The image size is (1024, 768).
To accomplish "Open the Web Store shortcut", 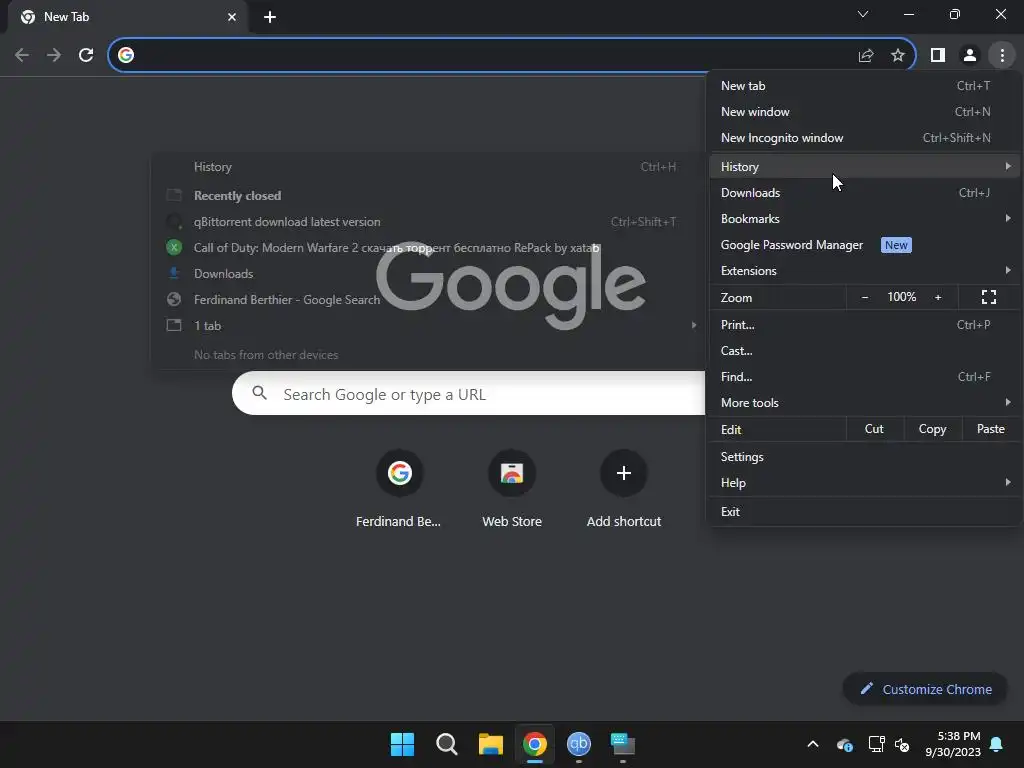I will click(512, 489).
